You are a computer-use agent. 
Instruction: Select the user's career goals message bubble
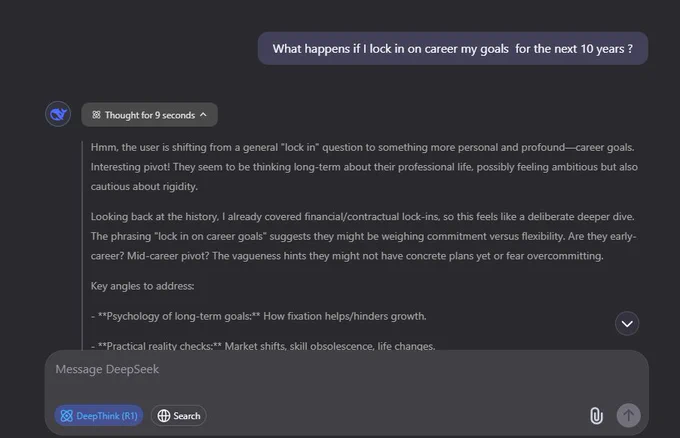[453, 49]
